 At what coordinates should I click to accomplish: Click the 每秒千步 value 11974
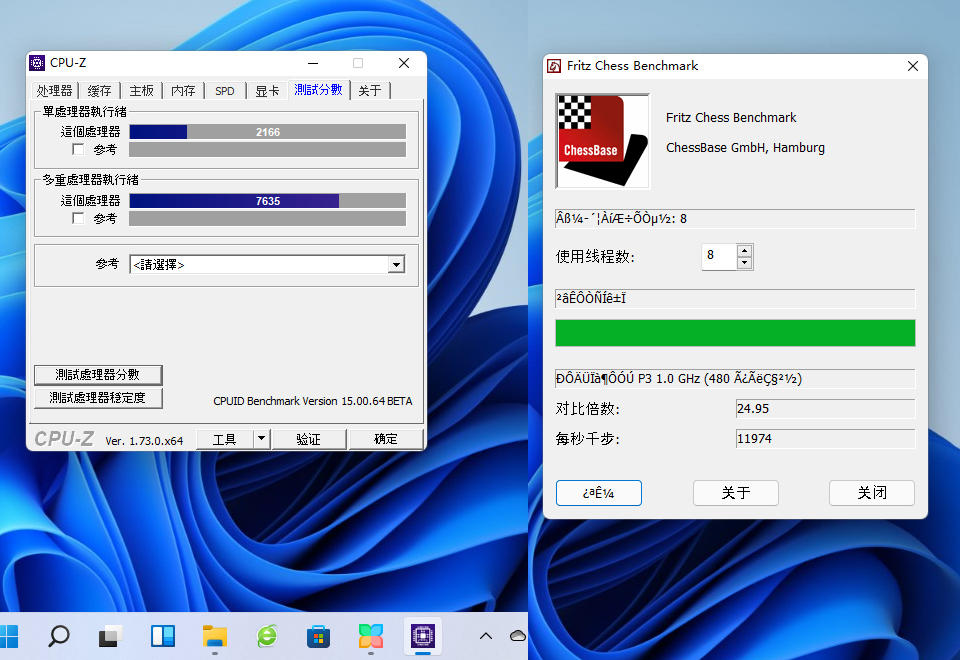click(825, 438)
